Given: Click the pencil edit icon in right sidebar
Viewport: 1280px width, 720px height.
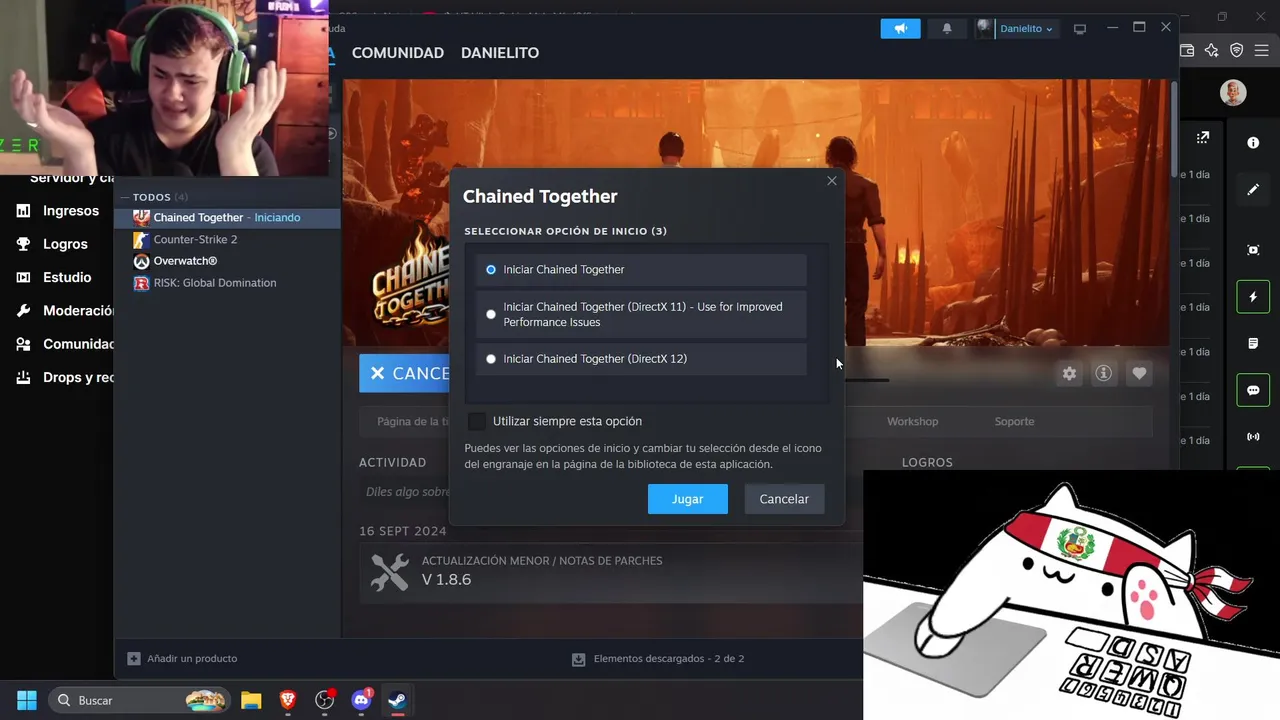Looking at the screenshot, I should pos(1253,189).
